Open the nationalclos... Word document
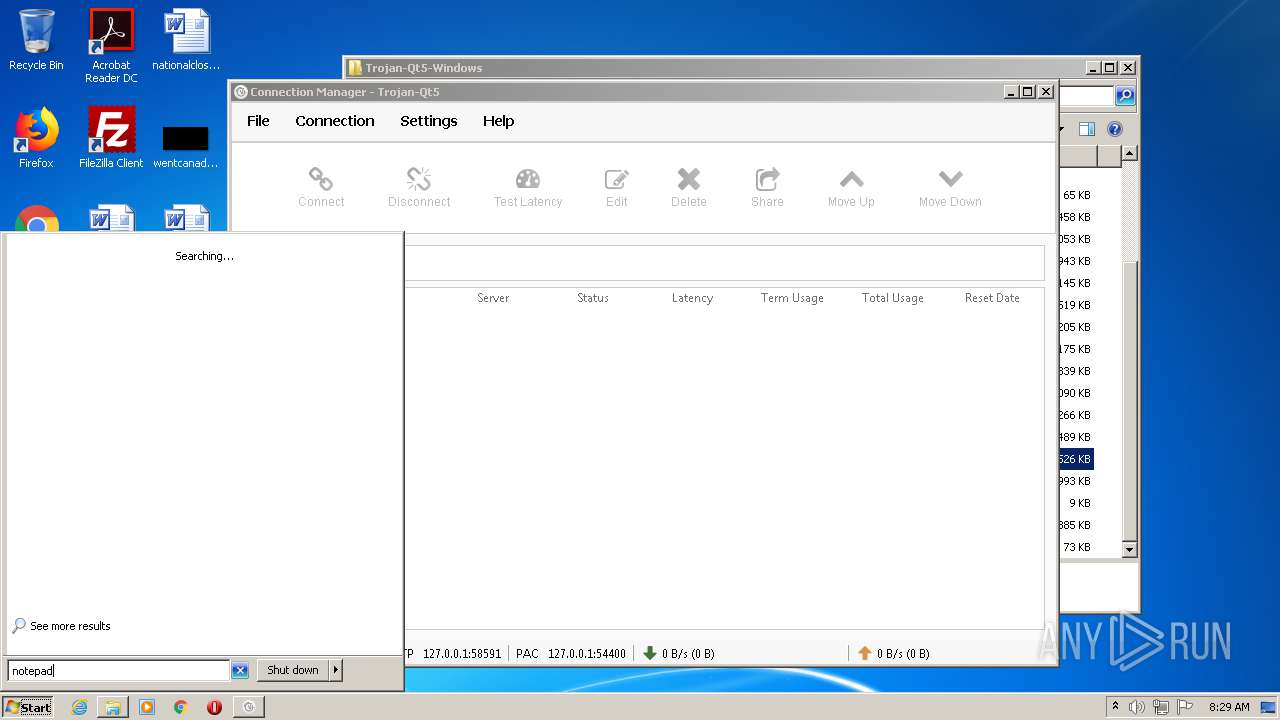The image size is (1280, 720). (x=186, y=41)
